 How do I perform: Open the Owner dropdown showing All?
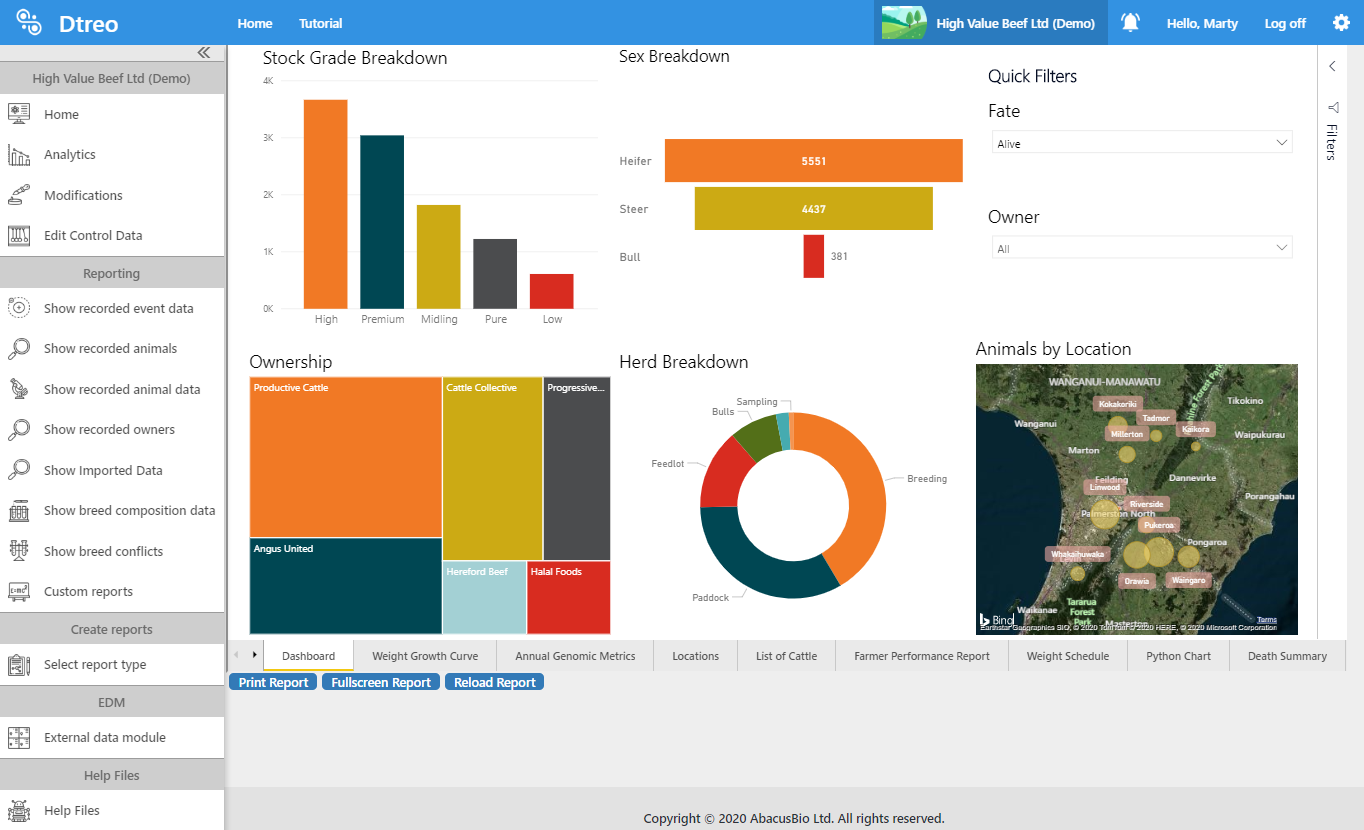point(1141,248)
